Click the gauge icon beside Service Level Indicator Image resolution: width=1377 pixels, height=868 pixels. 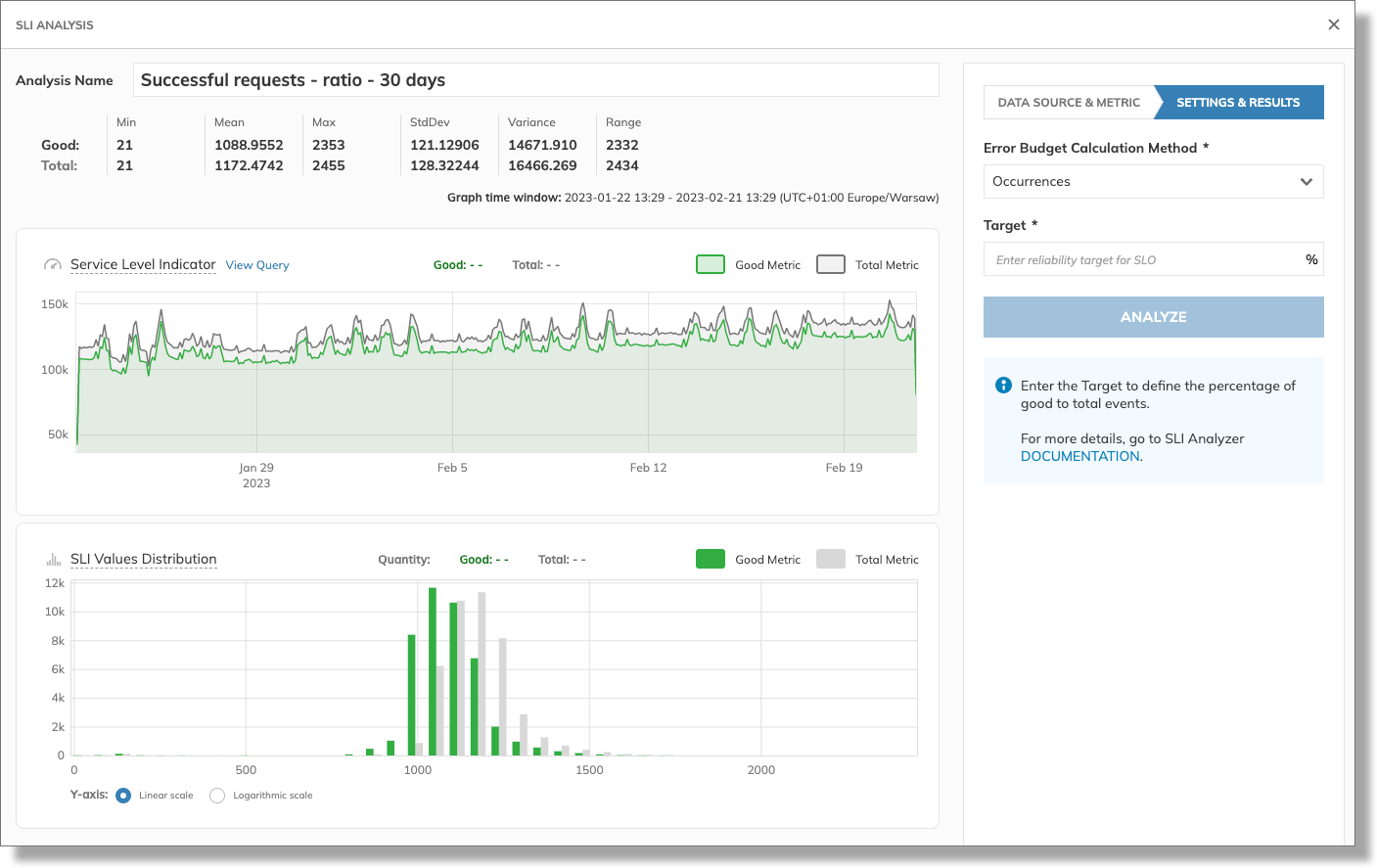[x=53, y=265]
